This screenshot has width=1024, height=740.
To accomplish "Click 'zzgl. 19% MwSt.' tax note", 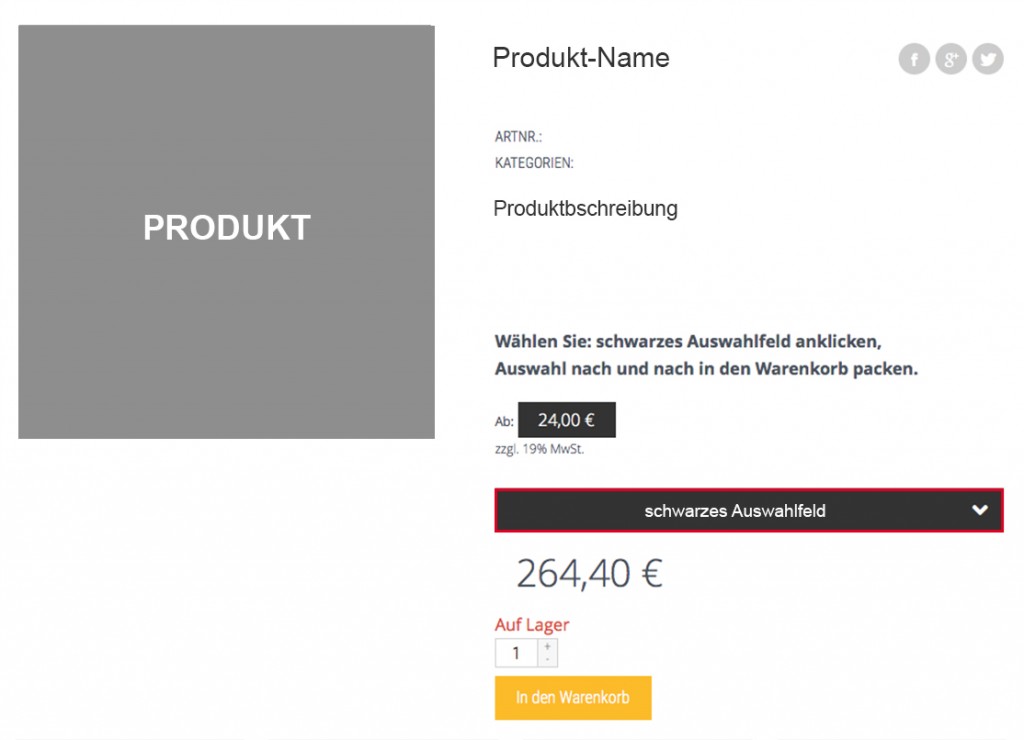I will (x=539, y=449).
